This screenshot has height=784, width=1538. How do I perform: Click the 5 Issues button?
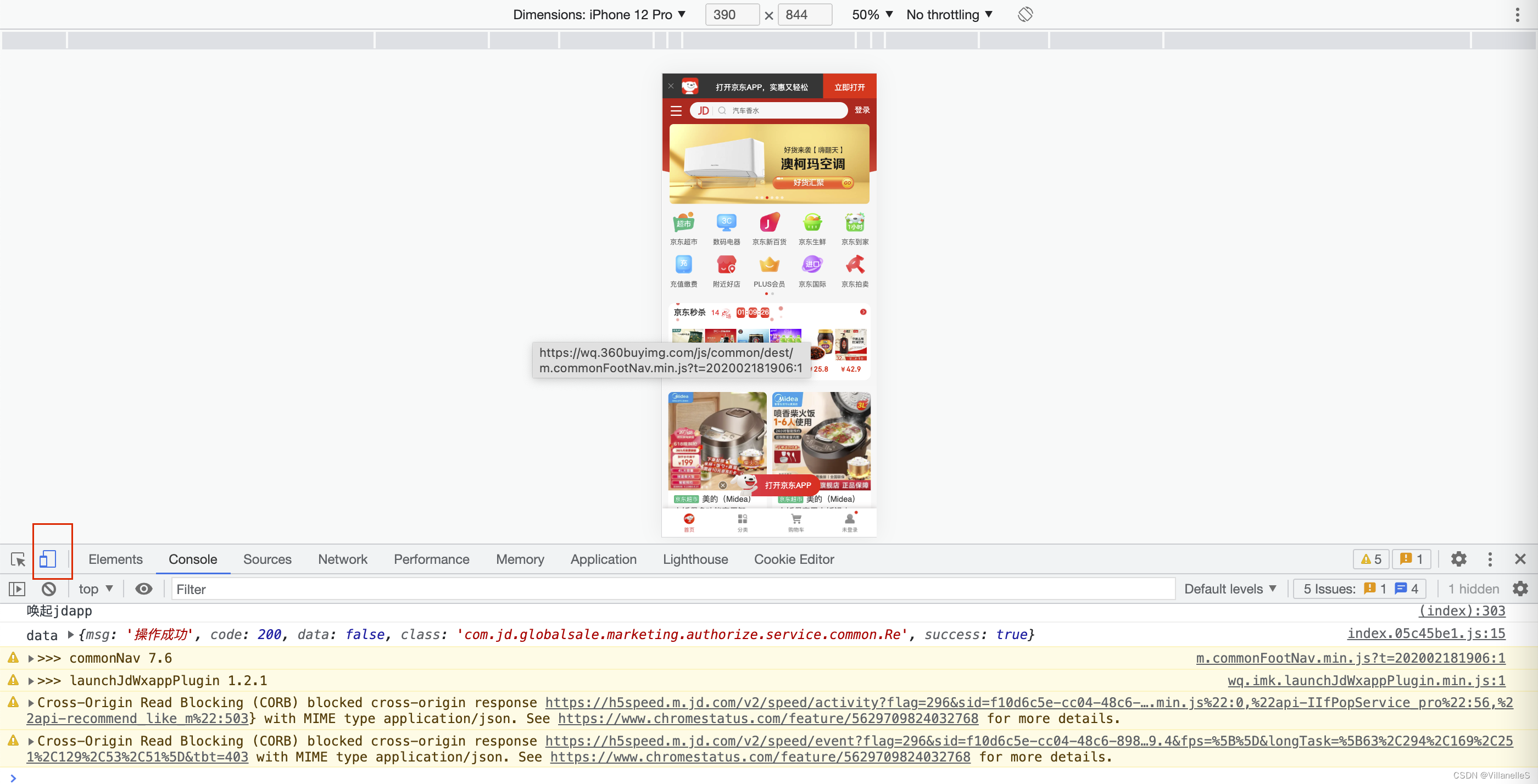pyautogui.click(x=1359, y=589)
